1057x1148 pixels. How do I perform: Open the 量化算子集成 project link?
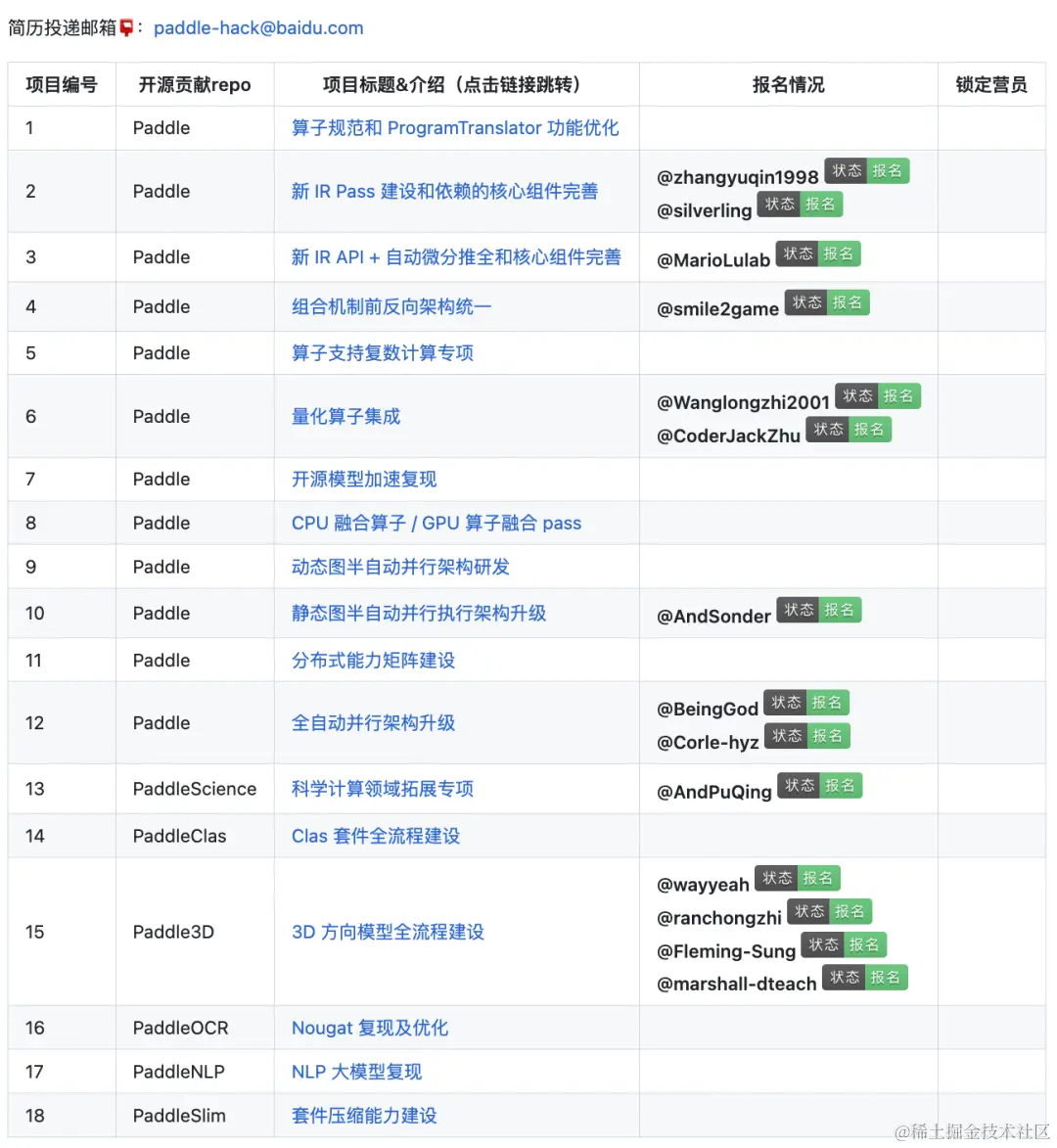(x=345, y=416)
